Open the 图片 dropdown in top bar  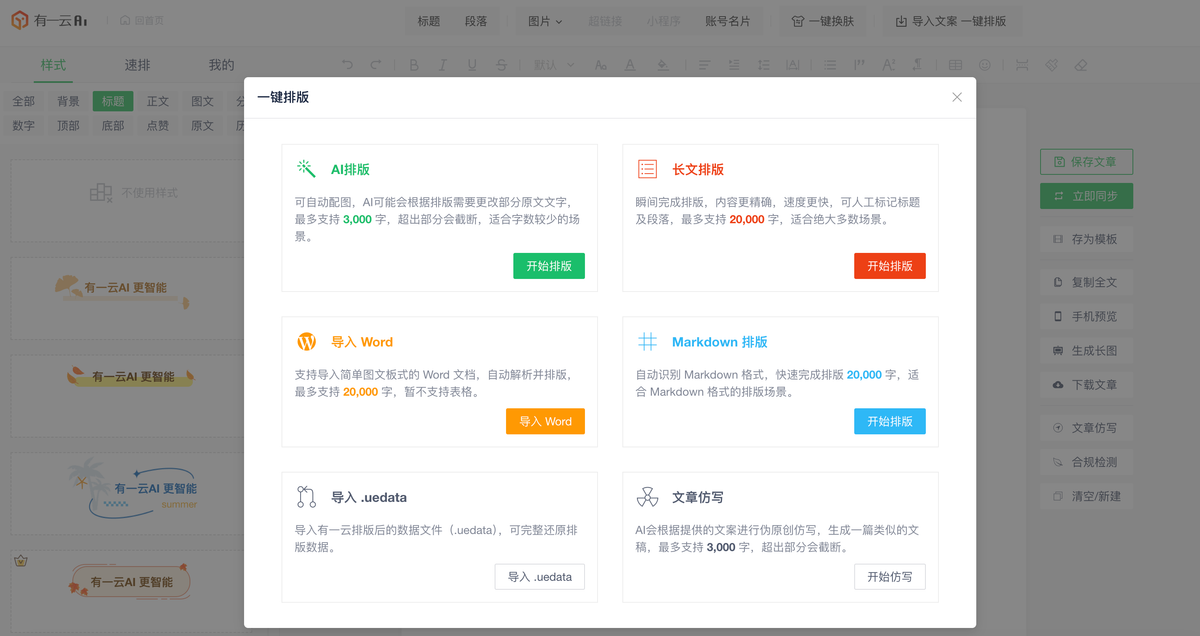coord(545,21)
